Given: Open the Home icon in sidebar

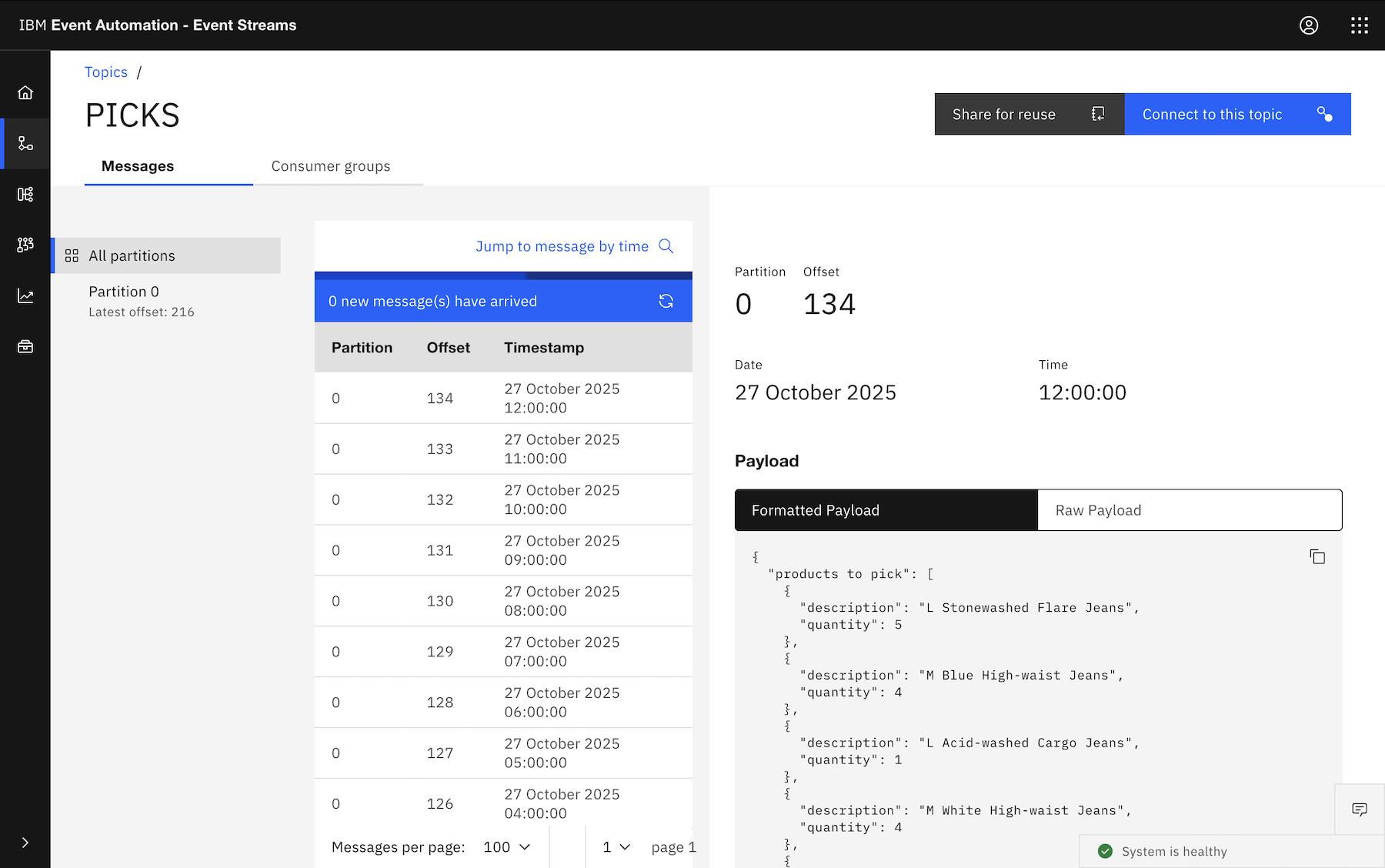Looking at the screenshot, I should [25, 93].
